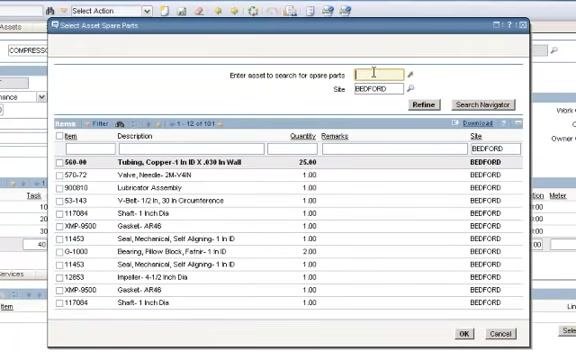Go to next record with the right arrow icon
This screenshot has width=576, height=360.
tap(234, 11)
